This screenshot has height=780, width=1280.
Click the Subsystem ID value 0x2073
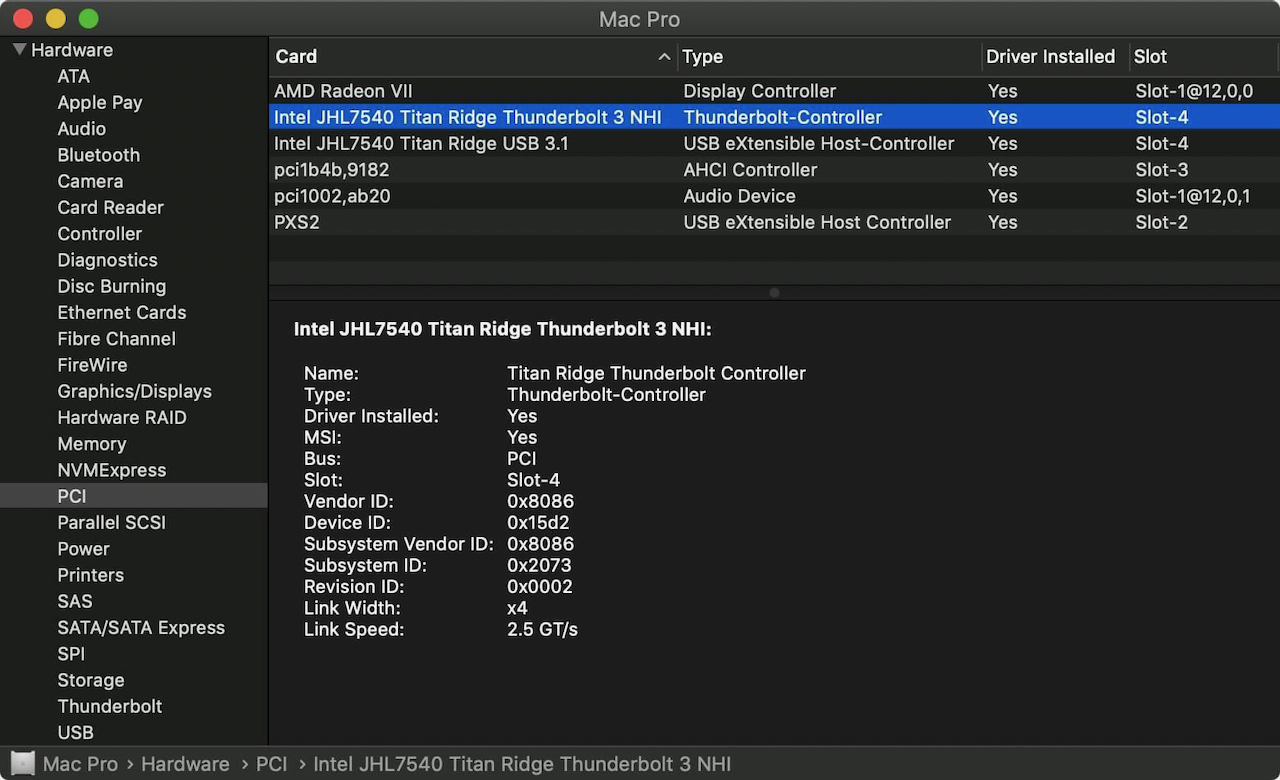click(539, 566)
